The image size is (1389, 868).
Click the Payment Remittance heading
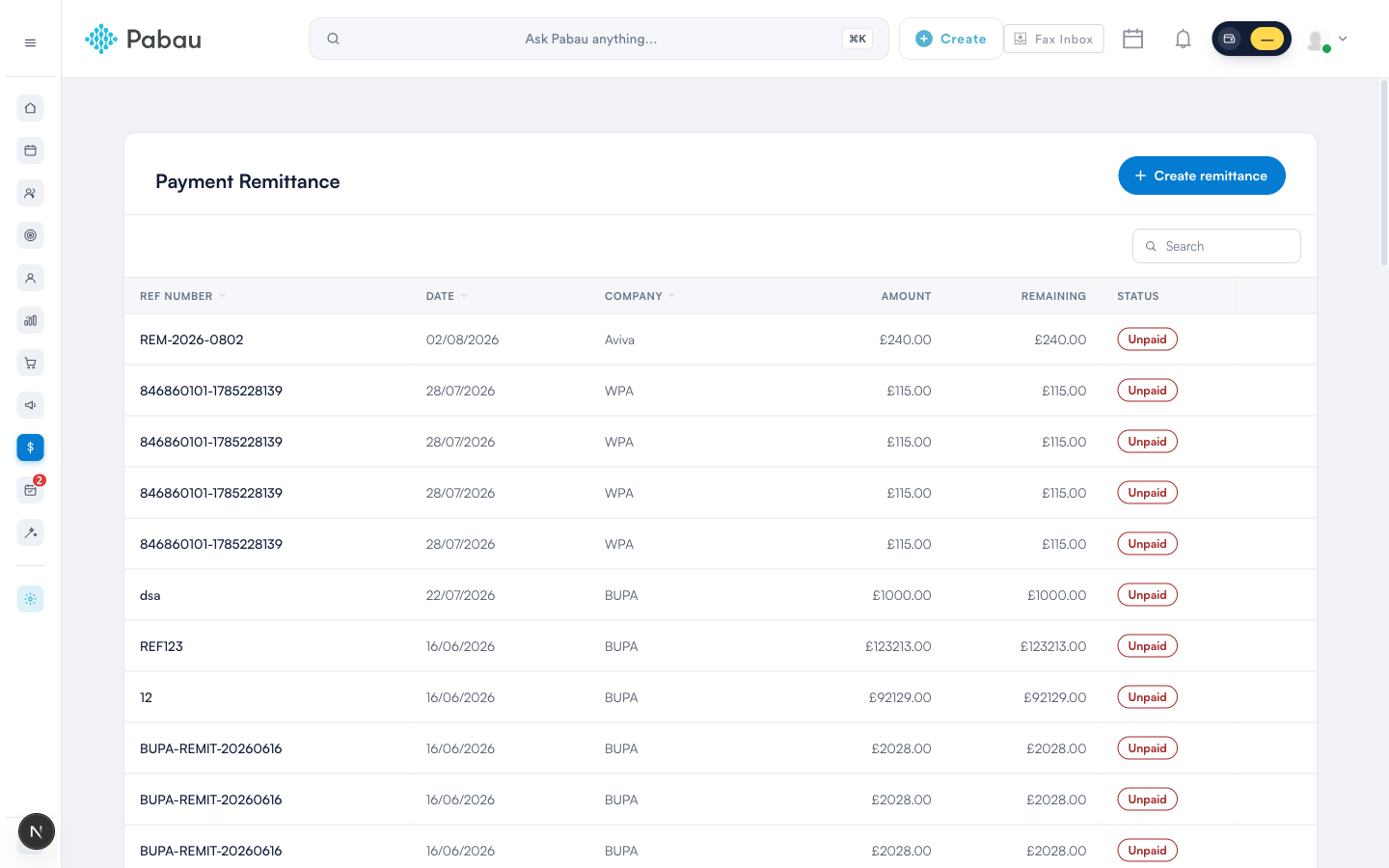point(248,181)
